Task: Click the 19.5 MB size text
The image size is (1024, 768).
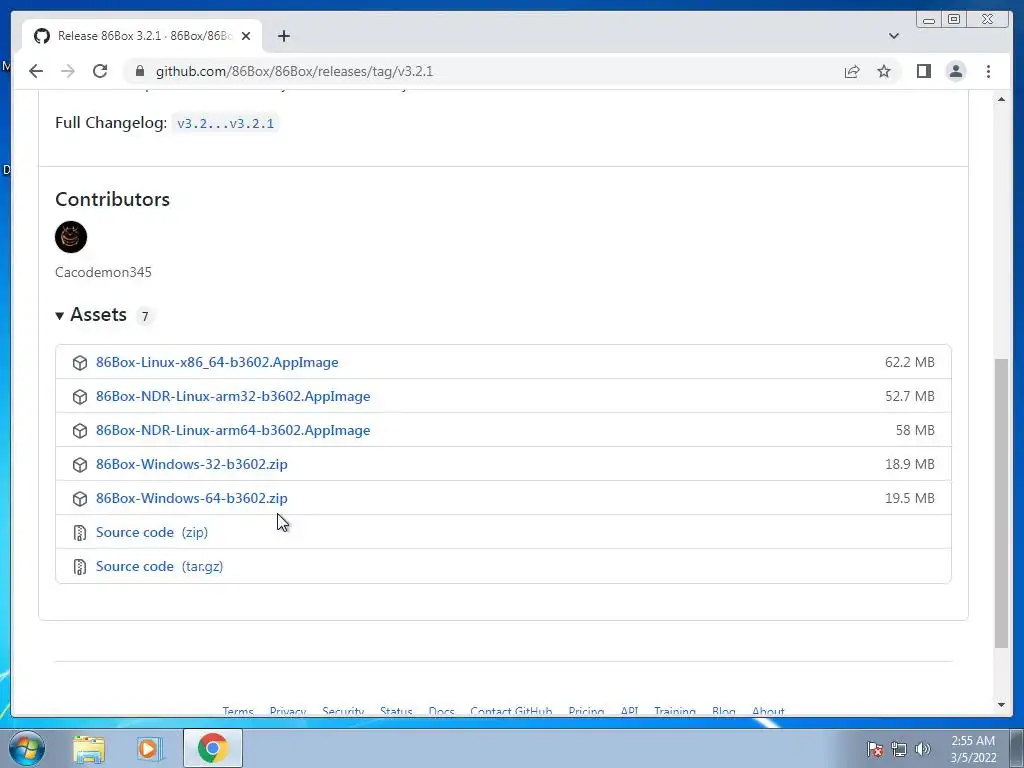Action: pos(909,498)
